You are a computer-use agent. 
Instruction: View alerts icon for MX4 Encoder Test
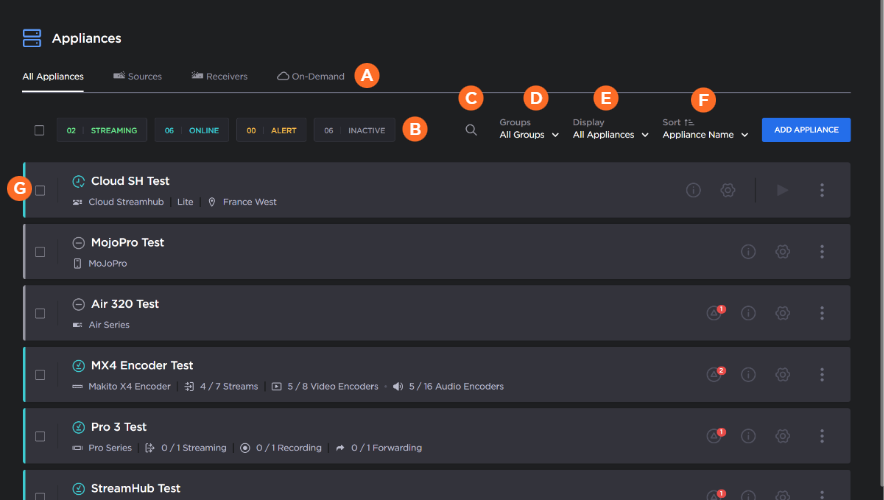714,375
